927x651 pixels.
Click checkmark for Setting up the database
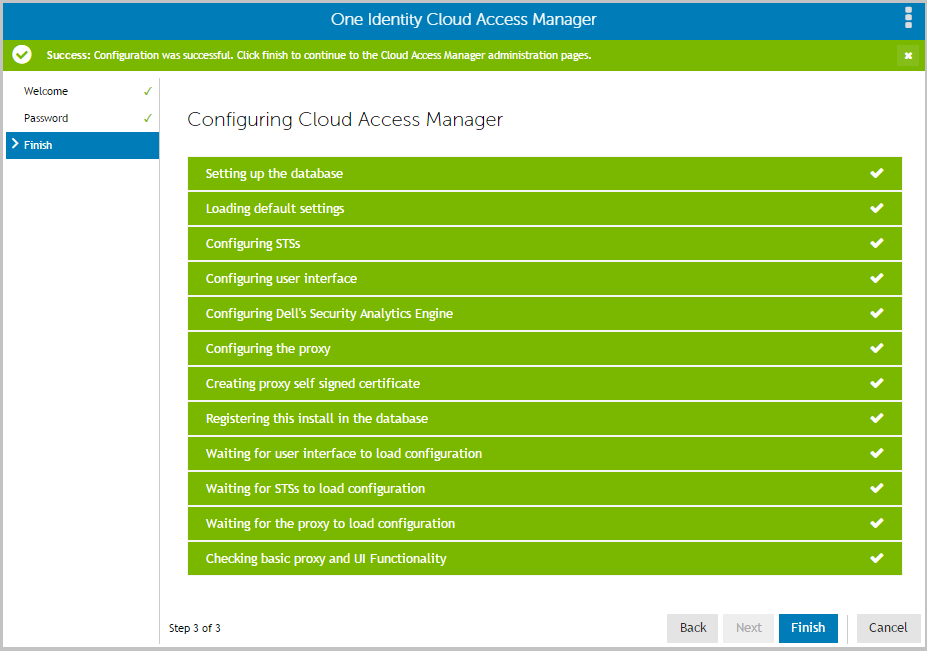877,173
